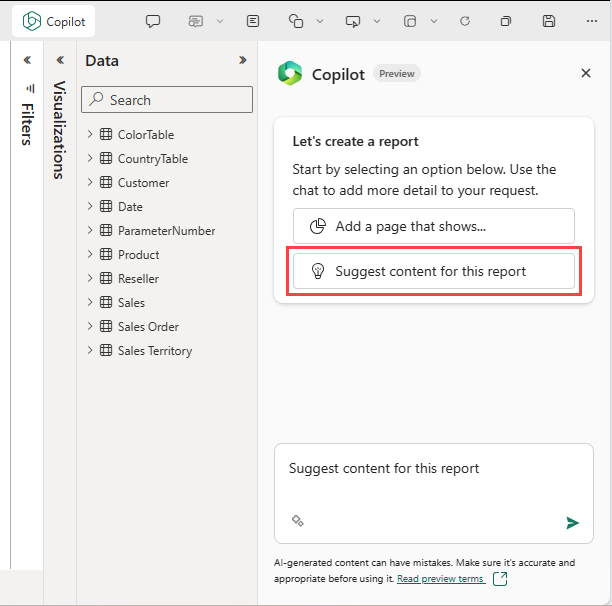Click the external link icon after preview terms

pyautogui.click(x=500, y=579)
